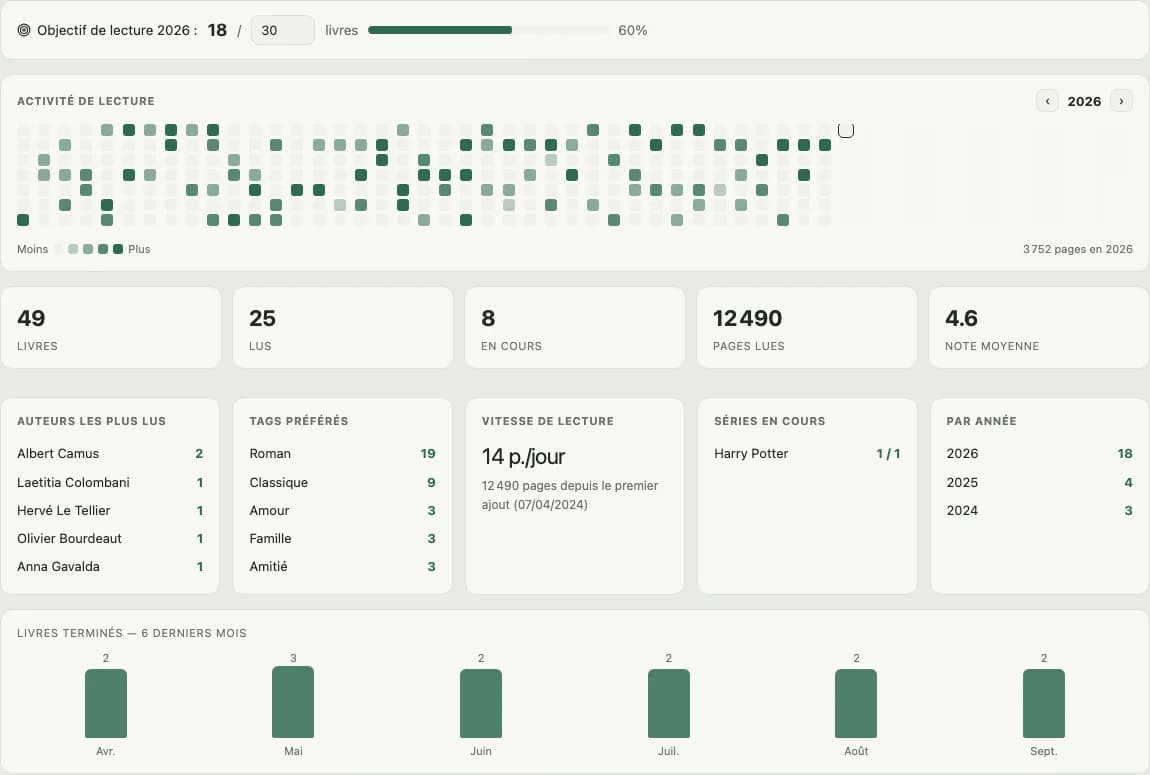Viewport: 1150px width, 775px height.
Task: Select the Famille tag
Action: (x=343, y=538)
